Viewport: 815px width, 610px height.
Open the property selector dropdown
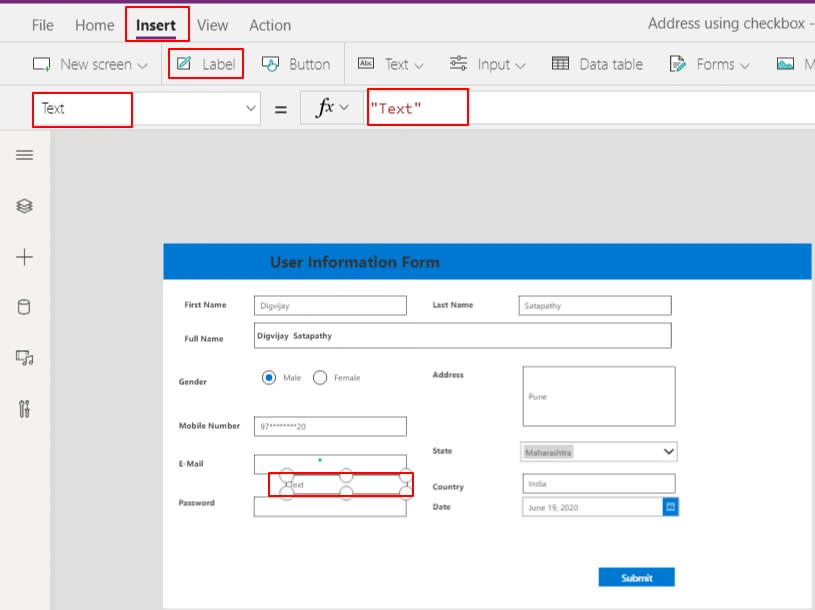click(251, 108)
